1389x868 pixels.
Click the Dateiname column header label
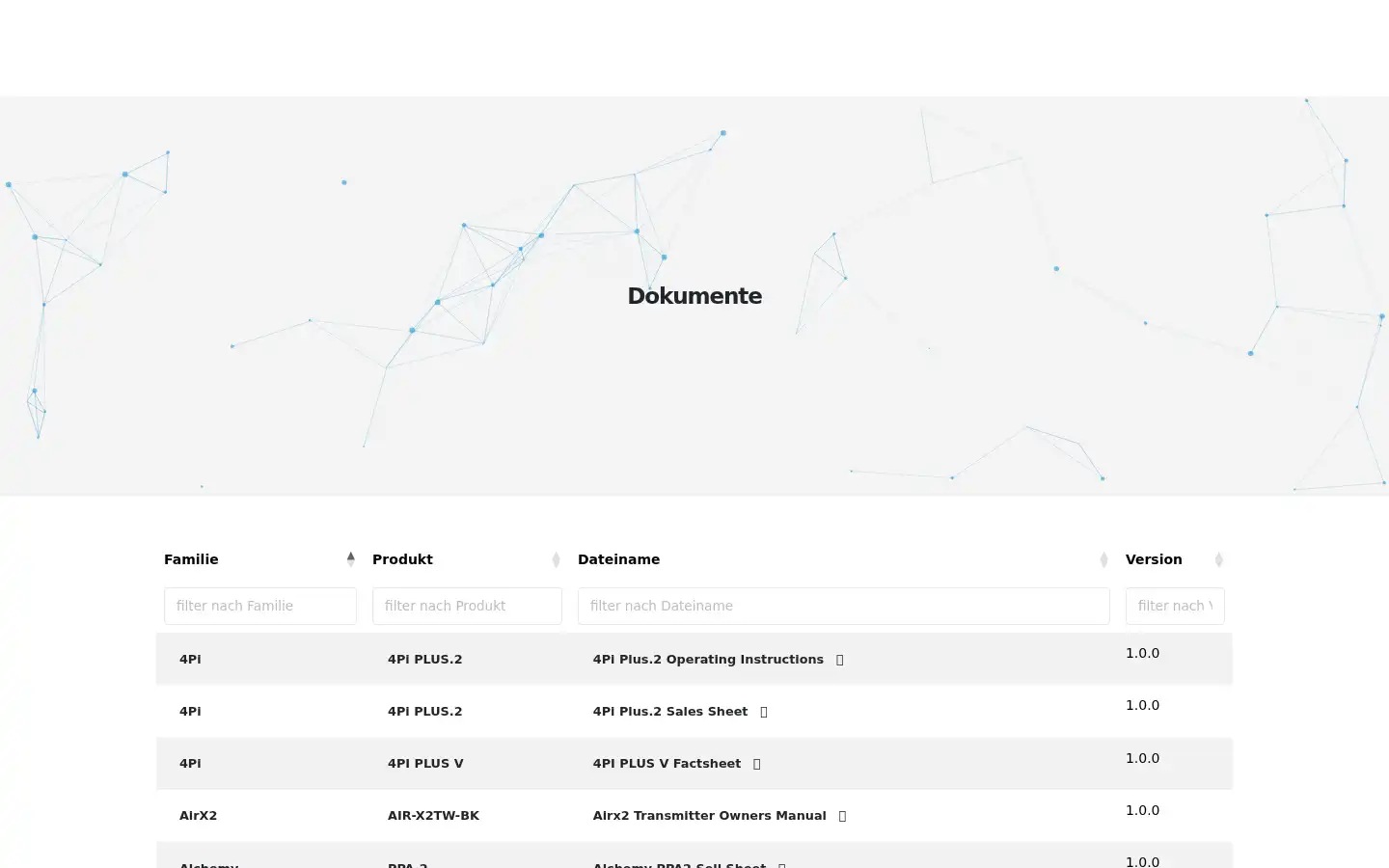coord(618,559)
